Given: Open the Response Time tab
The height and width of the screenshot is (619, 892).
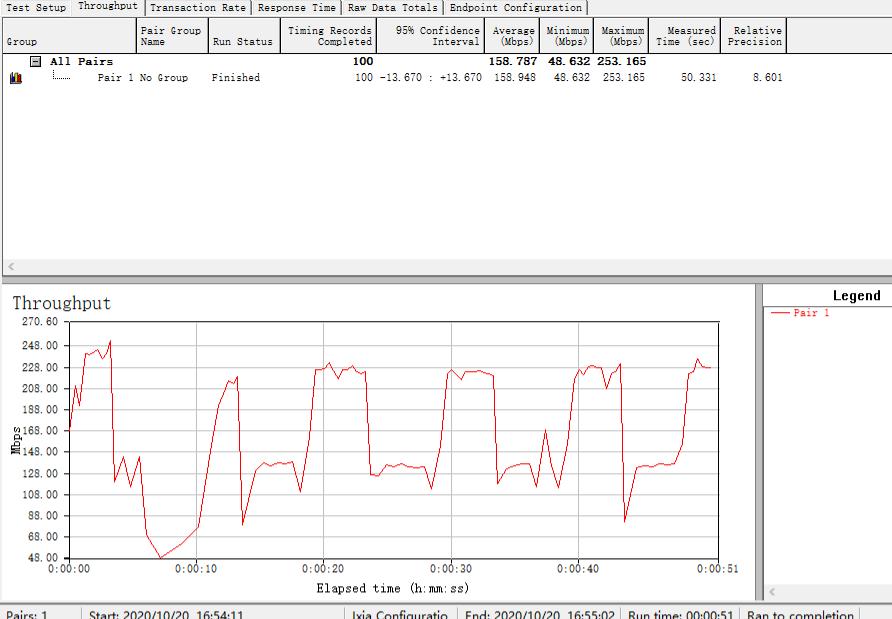Looking at the screenshot, I should [296, 7].
